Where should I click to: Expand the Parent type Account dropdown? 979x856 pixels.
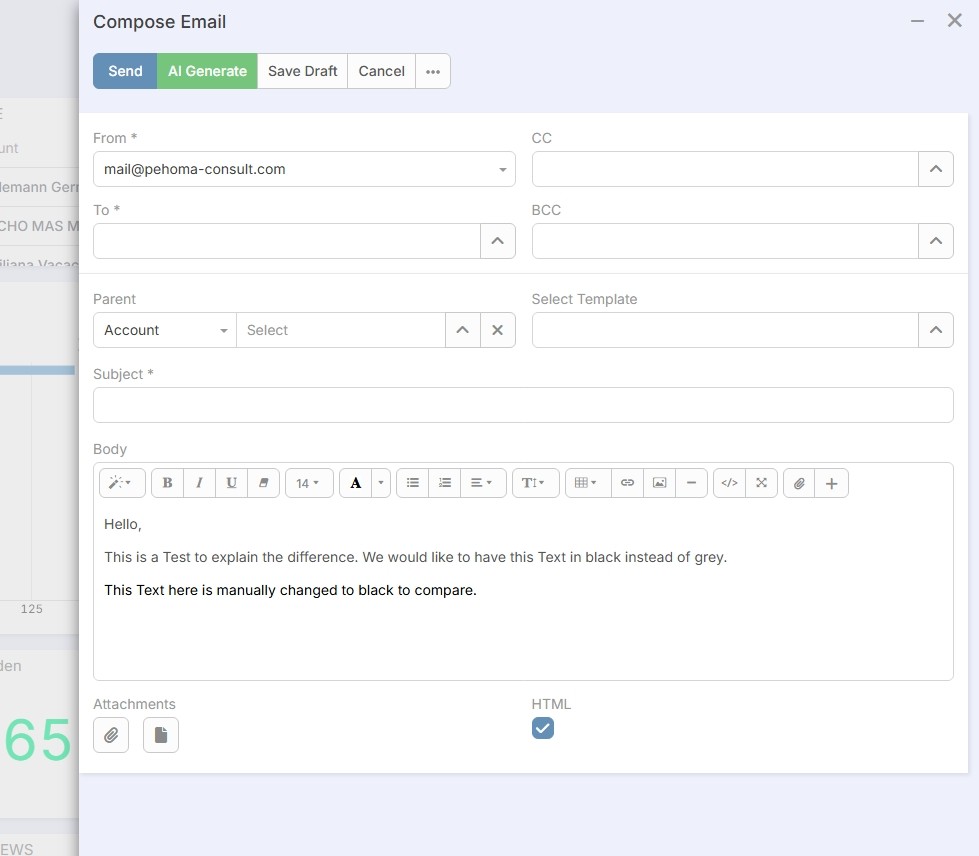click(165, 330)
